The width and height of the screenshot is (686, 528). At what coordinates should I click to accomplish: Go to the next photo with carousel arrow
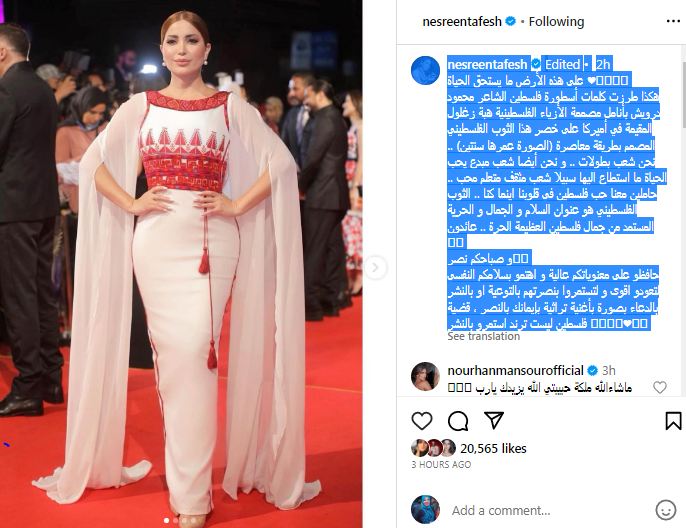click(375, 267)
